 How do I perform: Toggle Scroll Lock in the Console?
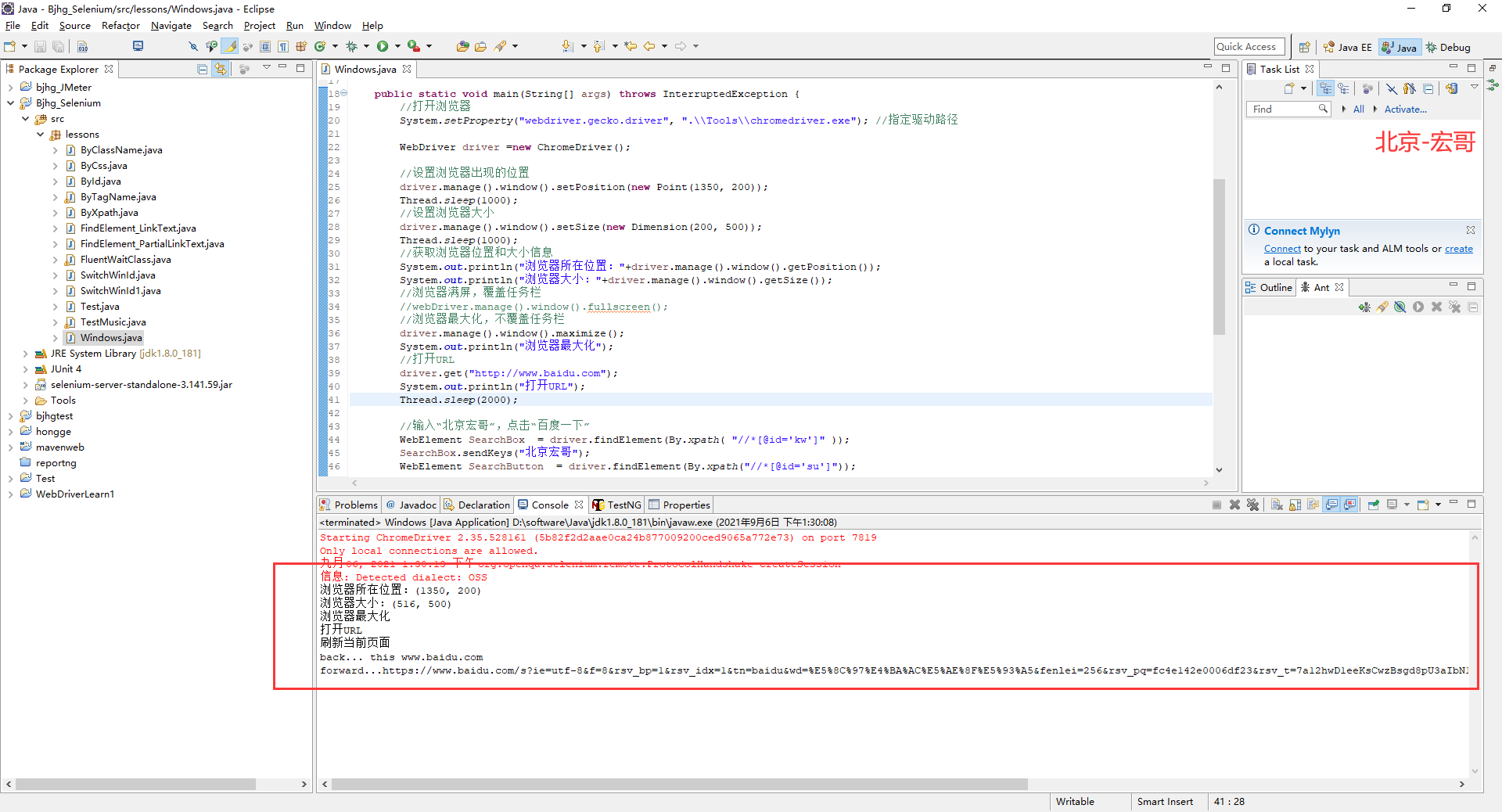(x=1294, y=505)
